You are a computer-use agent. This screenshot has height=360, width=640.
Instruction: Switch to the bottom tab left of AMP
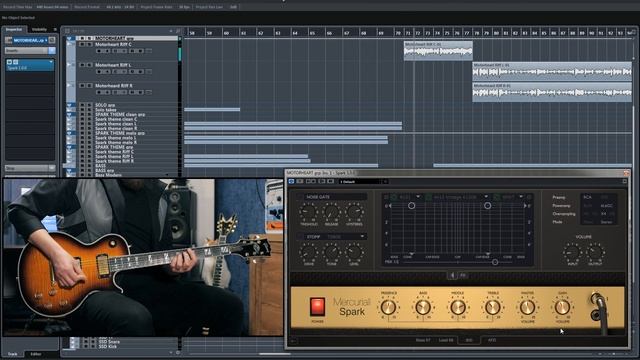pos(469,340)
